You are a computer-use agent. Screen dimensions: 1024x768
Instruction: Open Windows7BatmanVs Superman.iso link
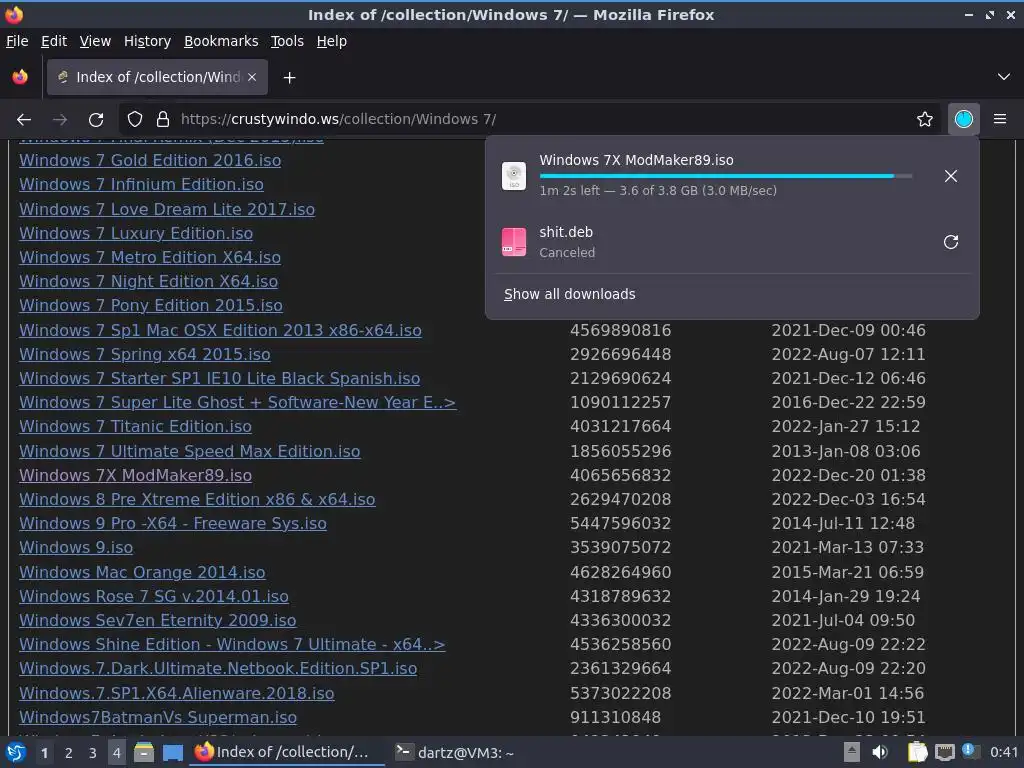[x=158, y=718]
